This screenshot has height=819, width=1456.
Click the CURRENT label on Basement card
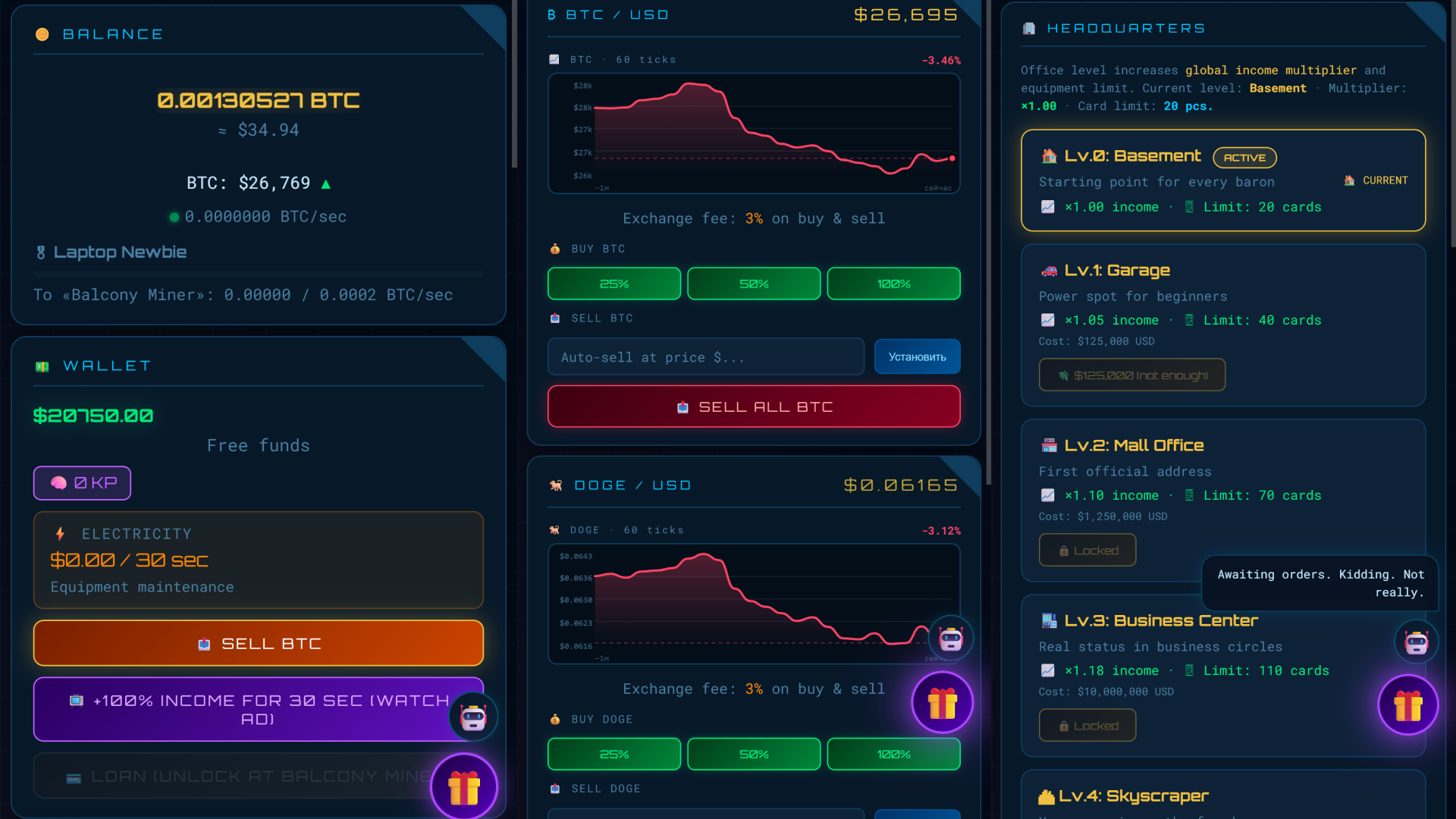click(x=1376, y=180)
